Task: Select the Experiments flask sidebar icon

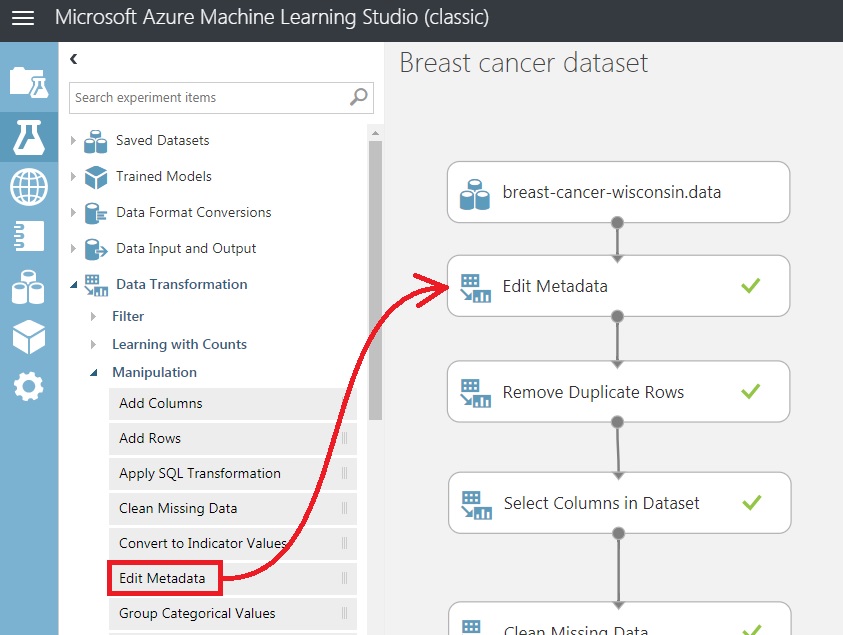Action: tap(29, 138)
